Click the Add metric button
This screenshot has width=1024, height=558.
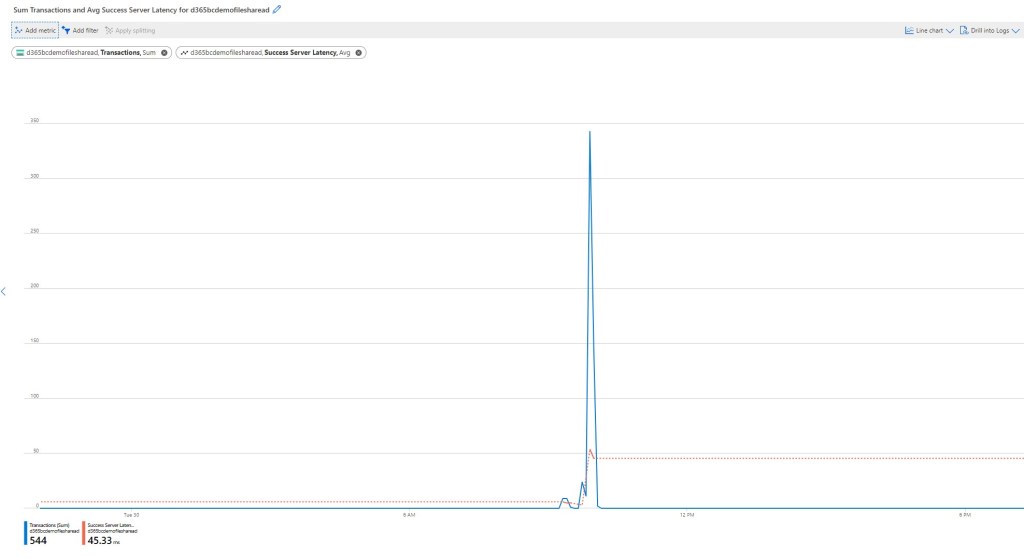pos(35,31)
